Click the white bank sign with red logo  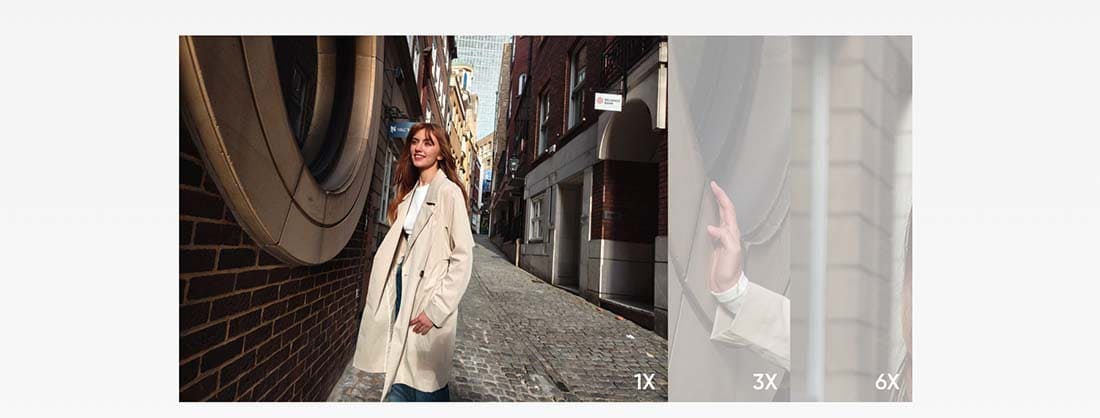[608, 102]
